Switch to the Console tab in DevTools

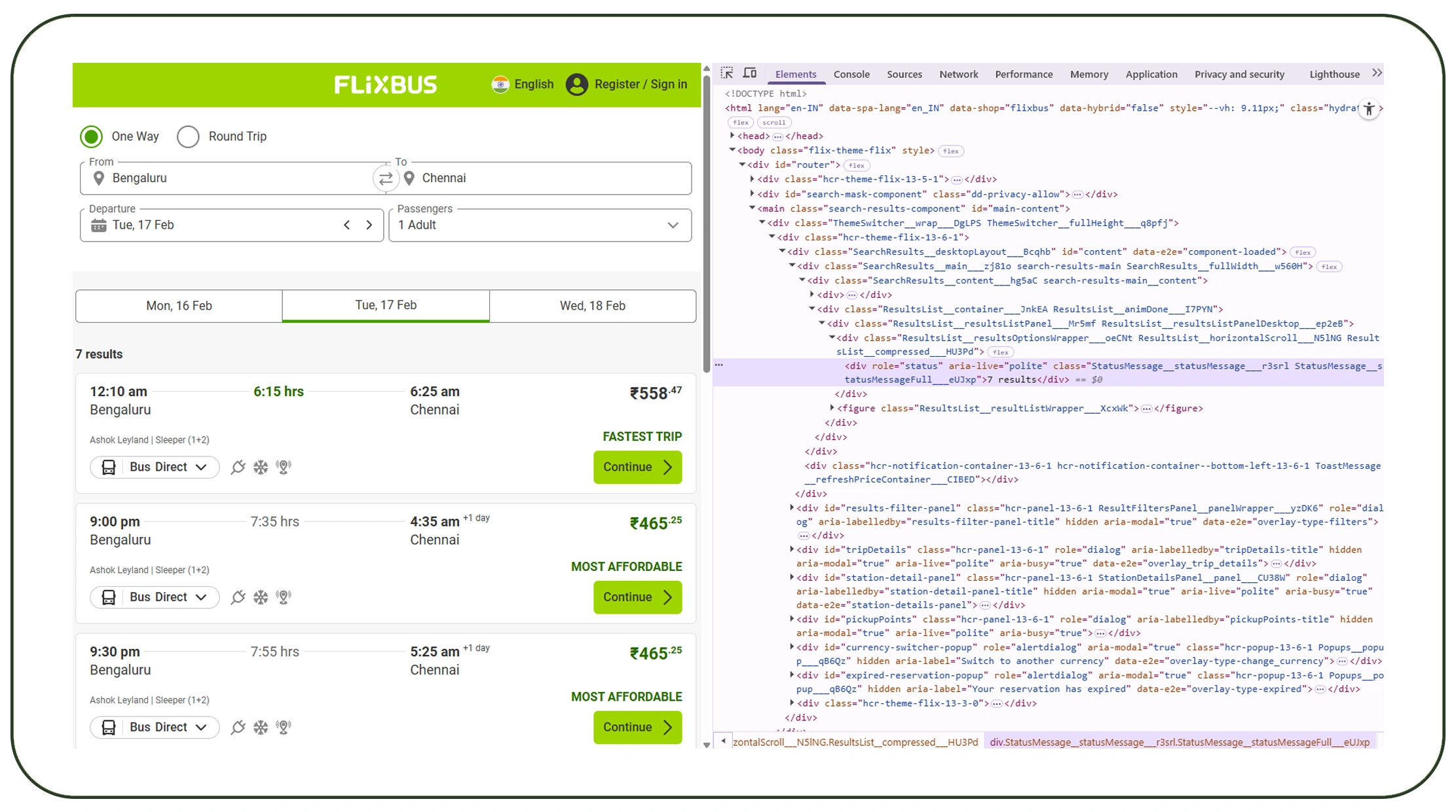click(851, 74)
